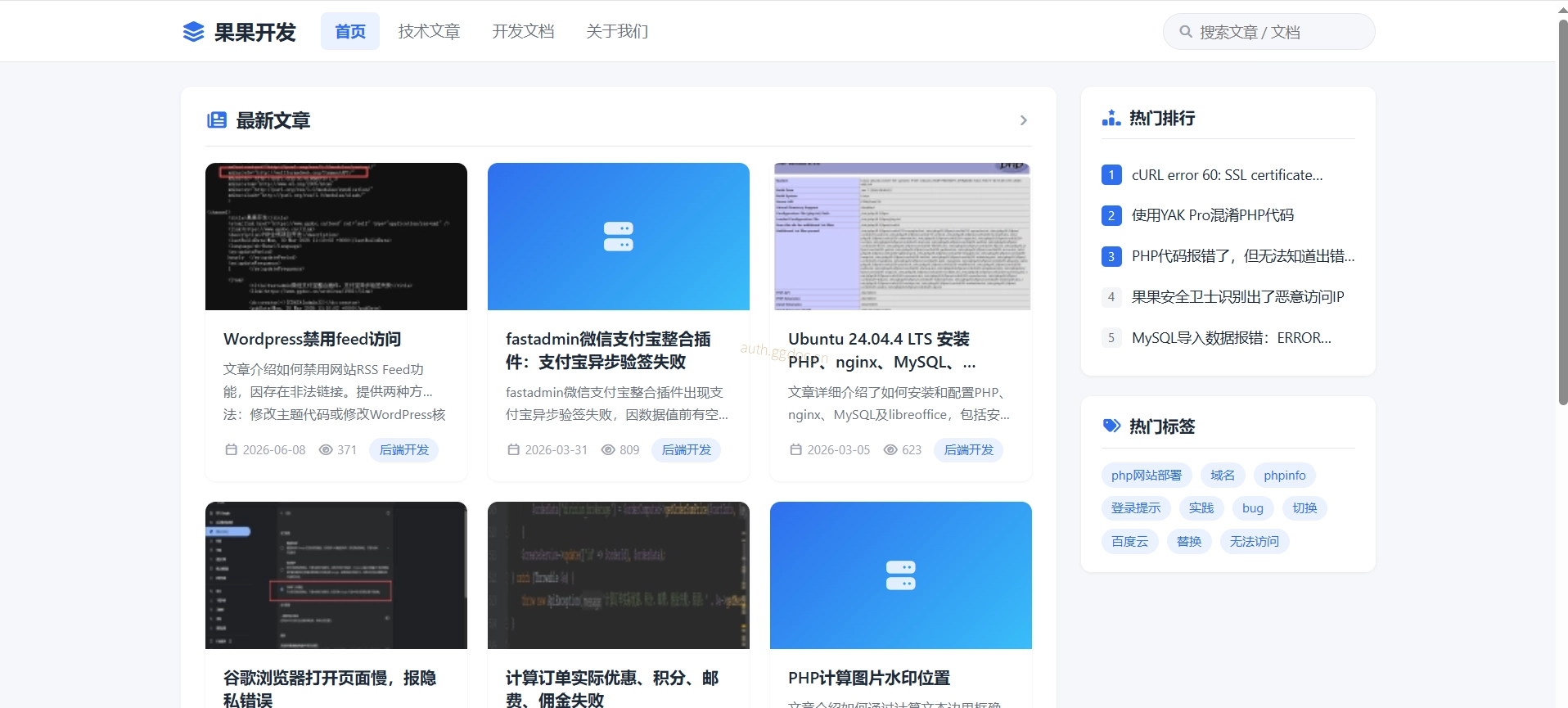Click the Ubuntu article phpinfo thumbnail
This screenshot has height=708, width=1568.
tap(901, 237)
